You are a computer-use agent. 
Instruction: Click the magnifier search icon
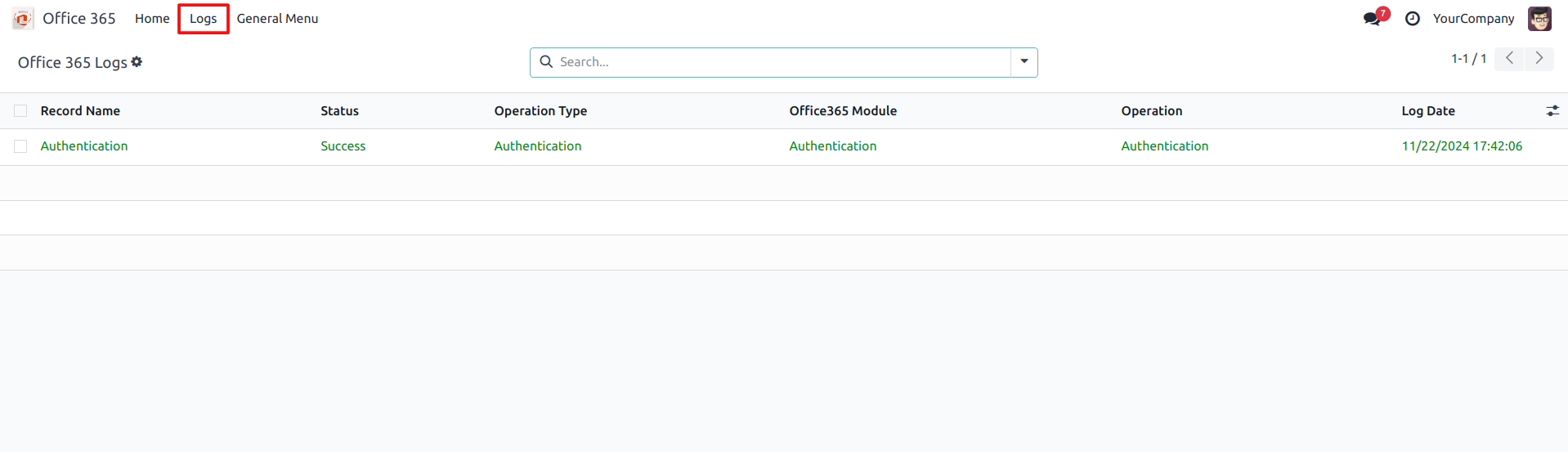click(546, 62)
